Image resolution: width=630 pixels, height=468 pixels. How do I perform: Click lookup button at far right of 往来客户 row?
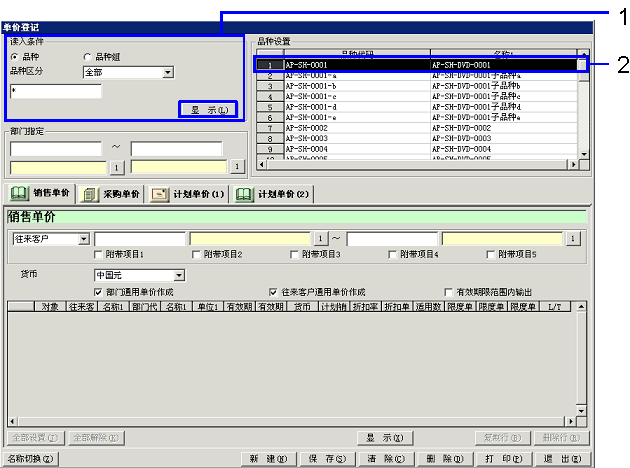pos(574,239)
